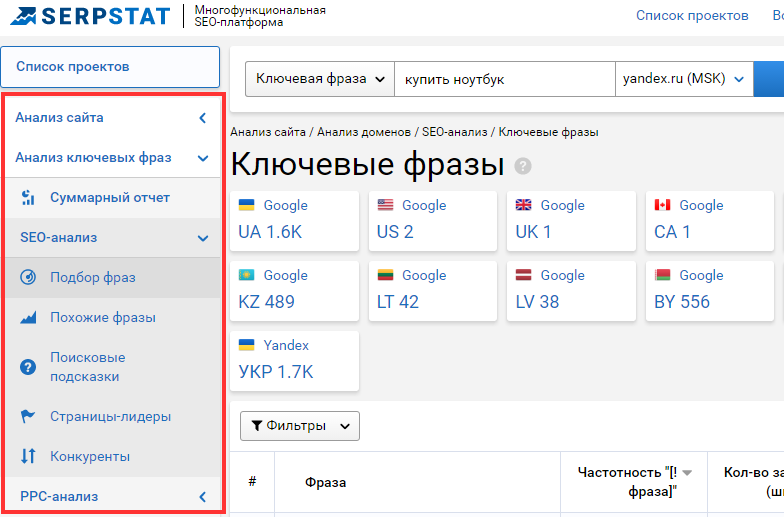784x517 pixels.
Task: Click Ключевые фразы breadcrumb item
Action: 548,132
